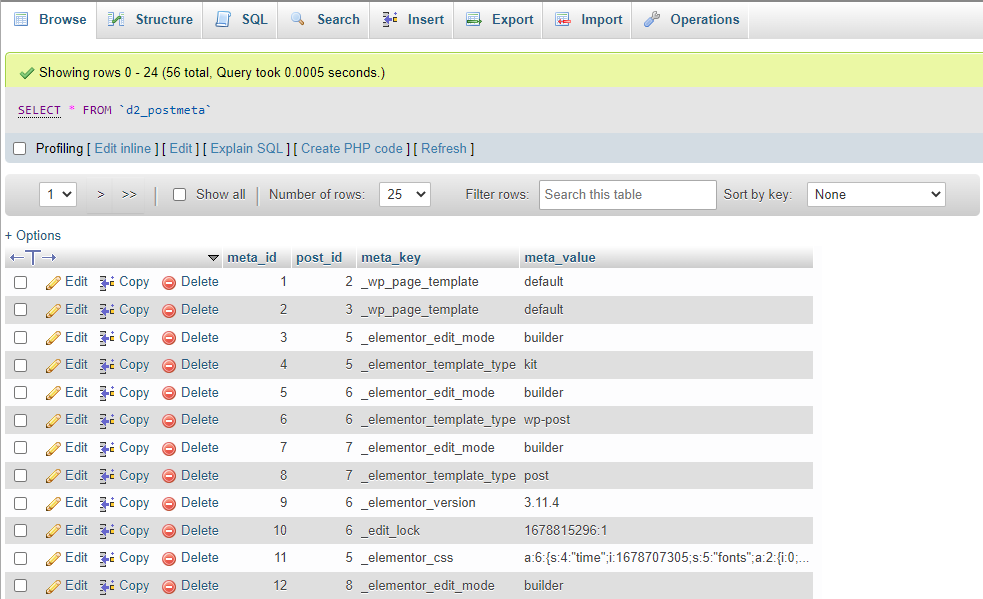Open the Sort by key dropdown
983x599 pixels.
point(876,194)
